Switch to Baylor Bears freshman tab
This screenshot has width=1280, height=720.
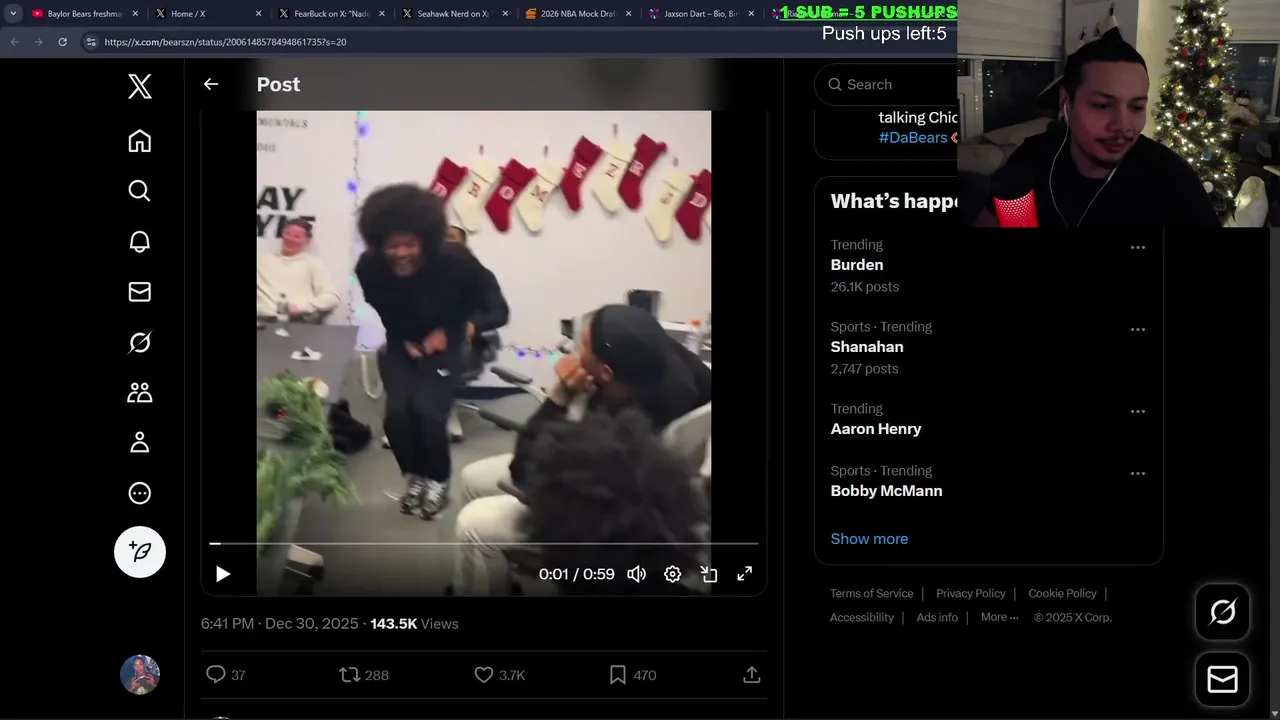pyautogui.click(x=84, y=14)
